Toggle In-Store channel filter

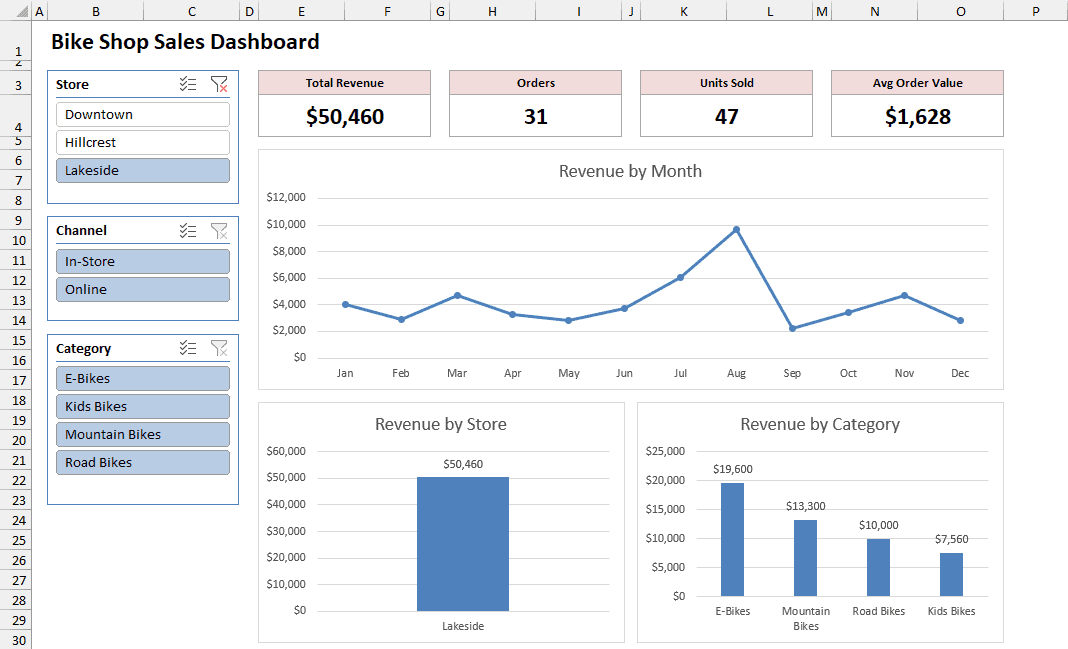[143, 262]
